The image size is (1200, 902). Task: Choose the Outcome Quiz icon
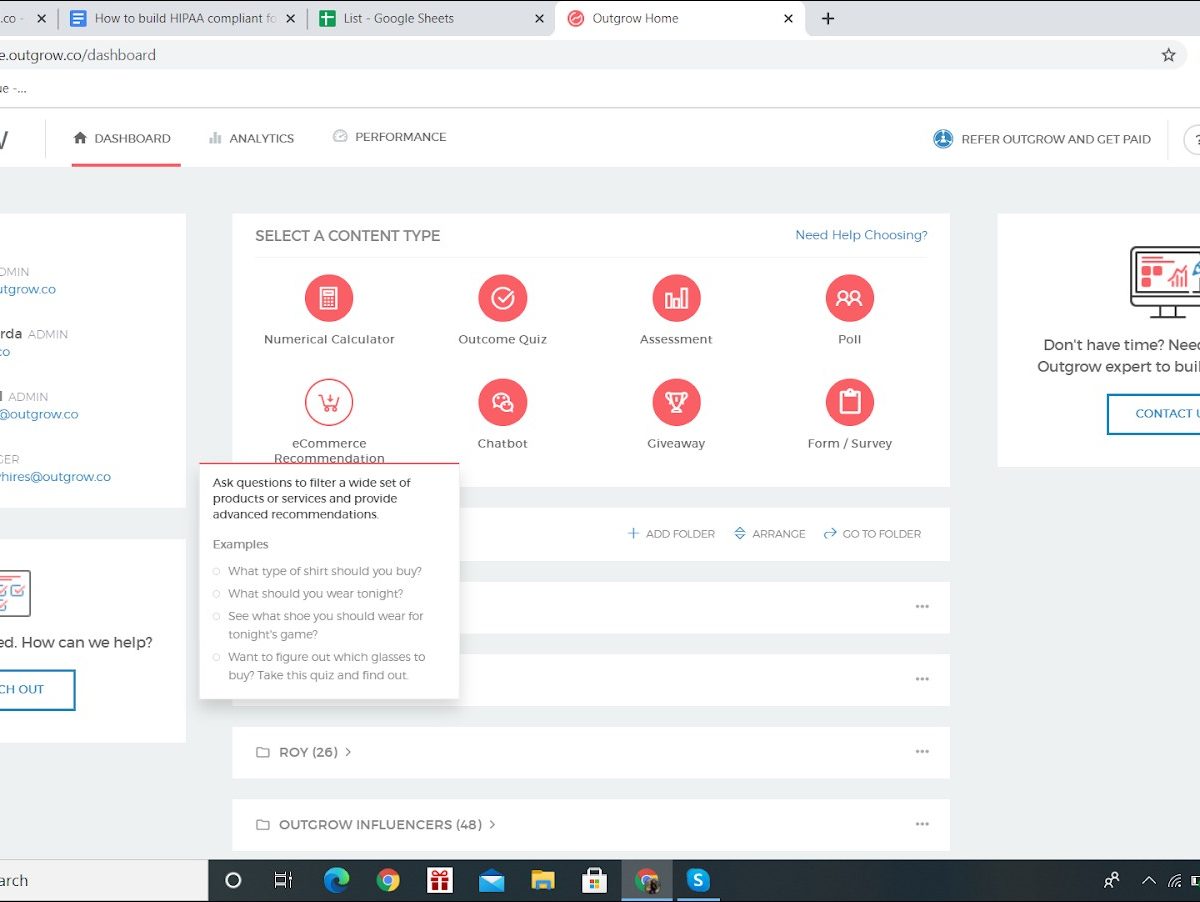coord(502,298)
